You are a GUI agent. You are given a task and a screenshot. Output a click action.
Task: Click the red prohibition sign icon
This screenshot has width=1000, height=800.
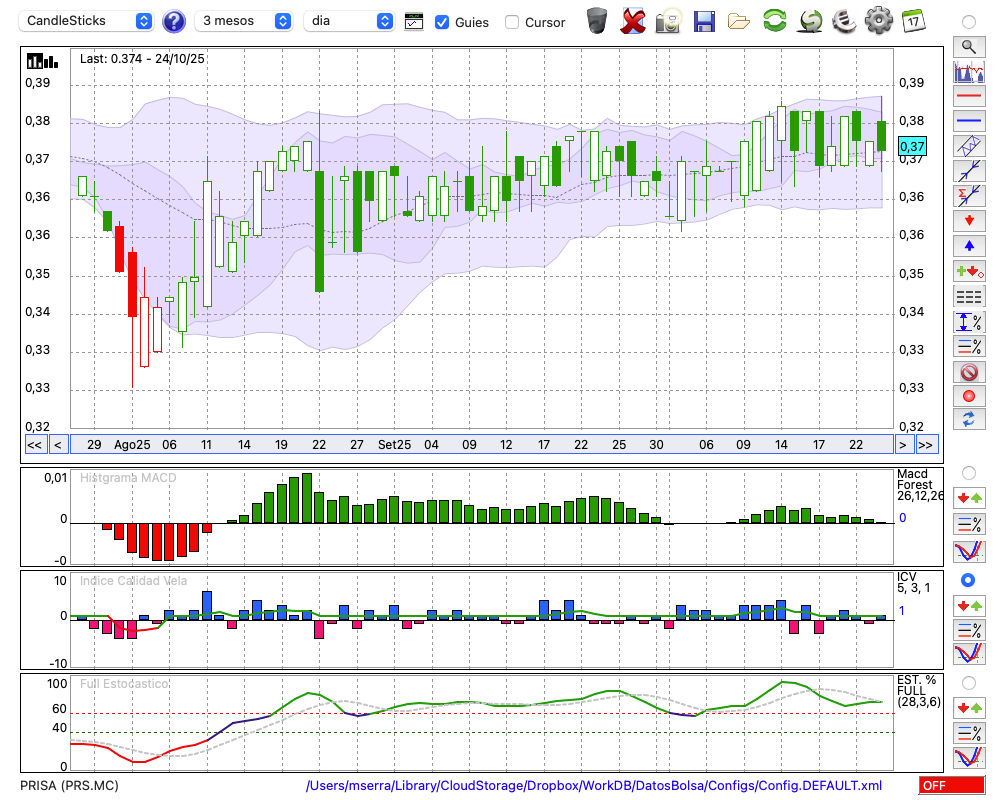point(969,372)
